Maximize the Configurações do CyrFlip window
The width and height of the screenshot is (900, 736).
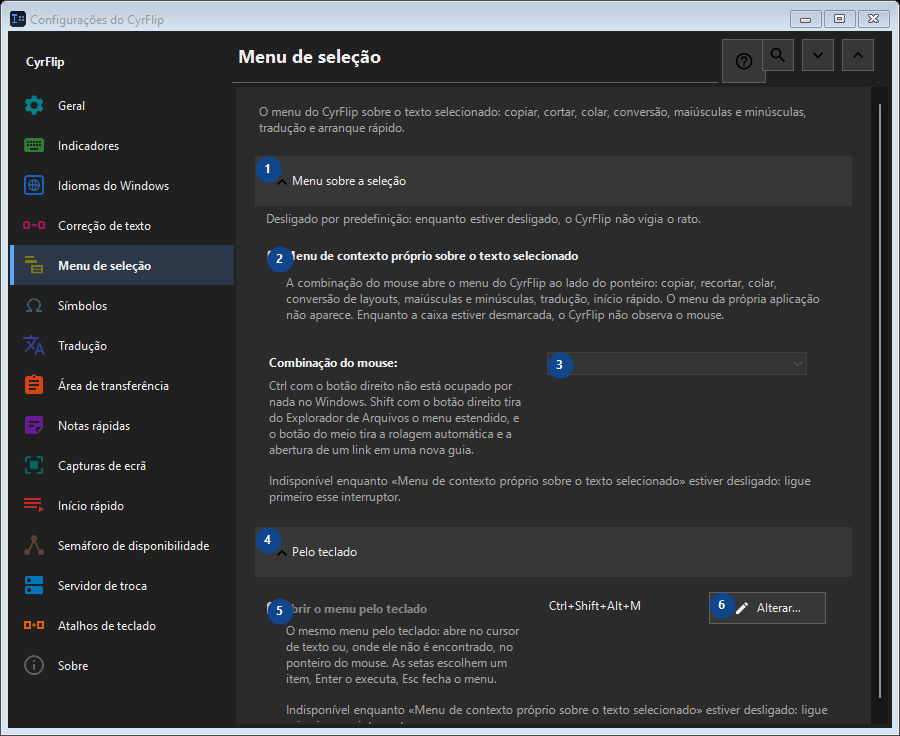839,19
